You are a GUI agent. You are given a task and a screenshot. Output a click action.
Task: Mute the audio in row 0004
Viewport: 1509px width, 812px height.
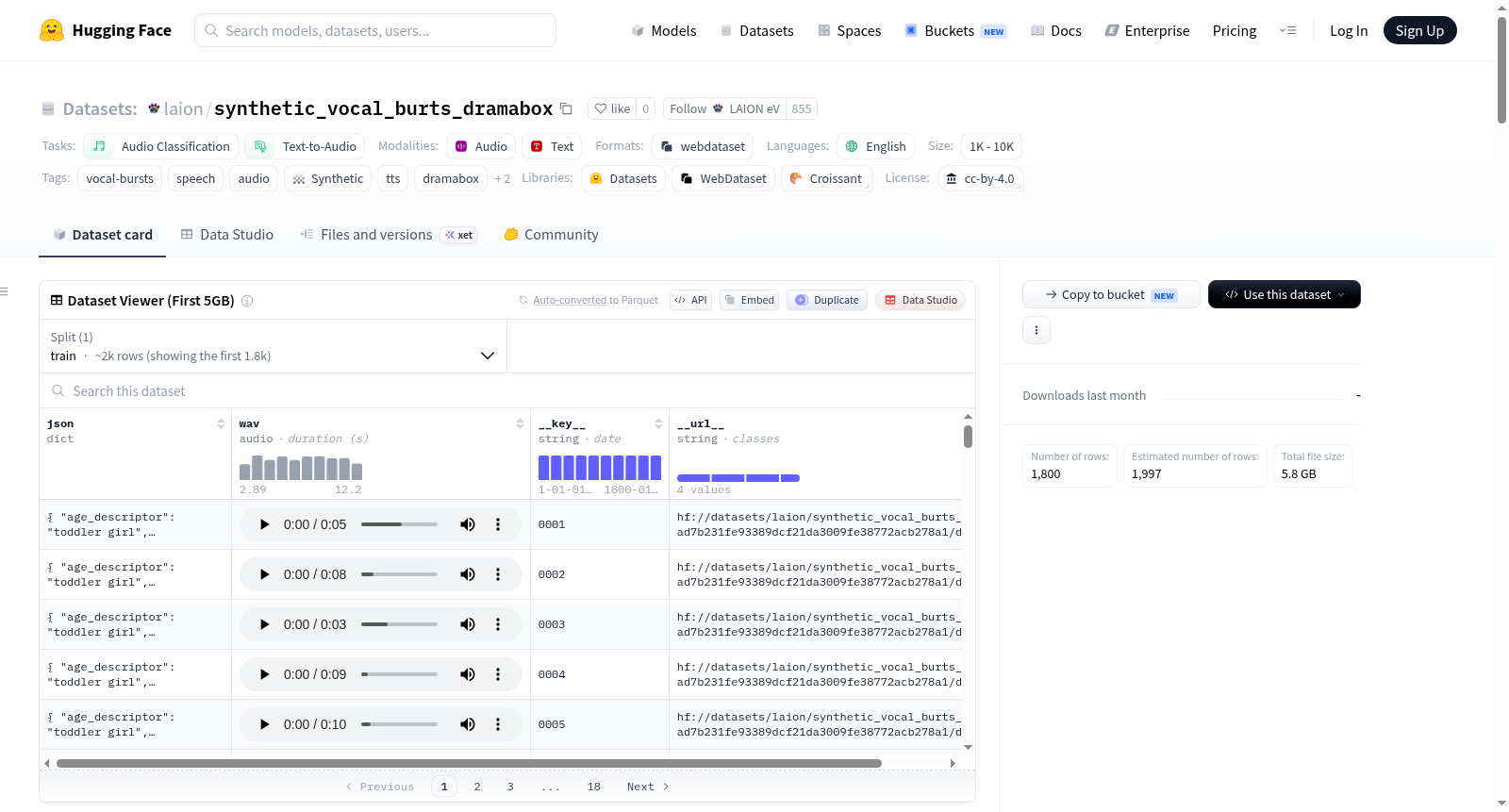tap(468, 674)
